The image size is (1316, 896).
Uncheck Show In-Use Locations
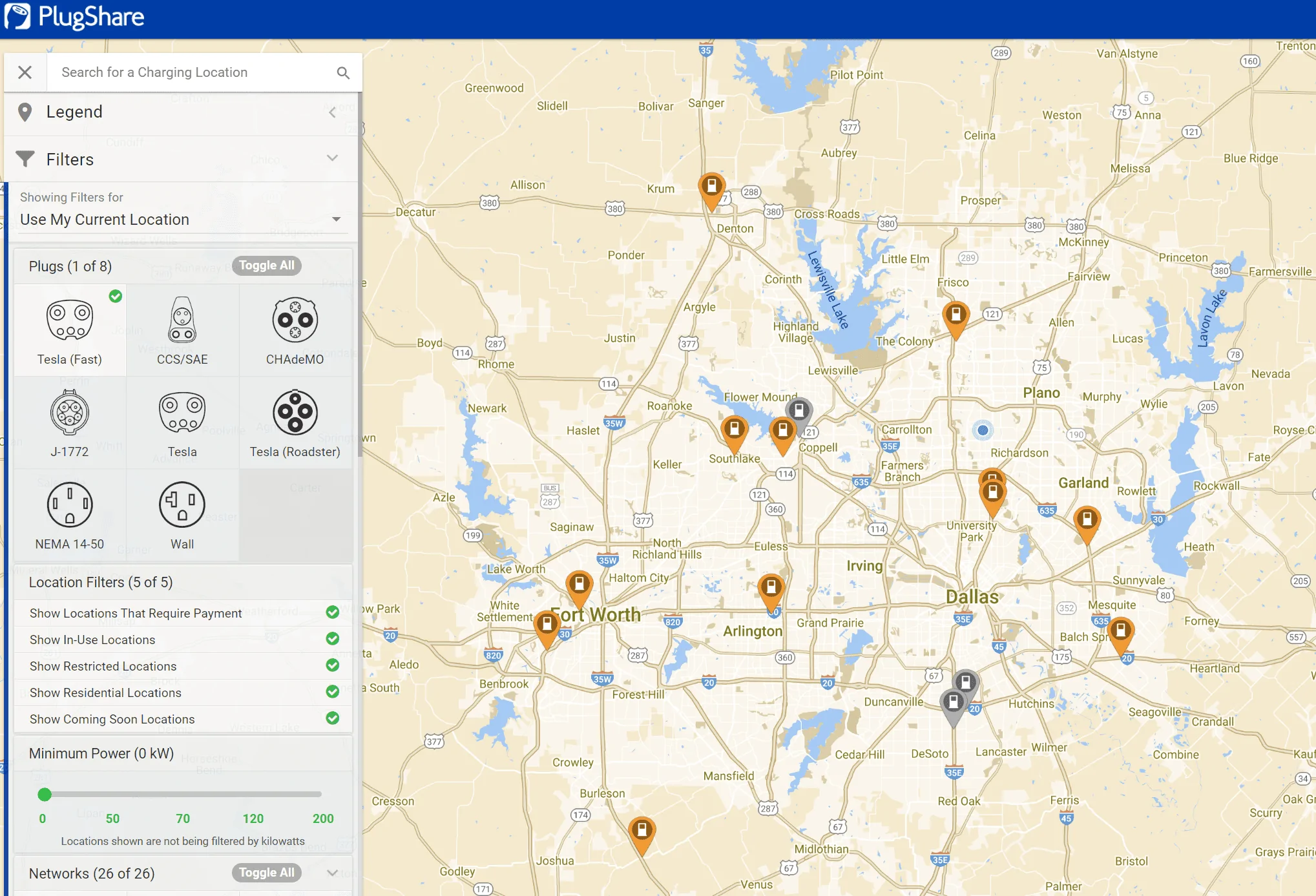click(x=333, y=639)
